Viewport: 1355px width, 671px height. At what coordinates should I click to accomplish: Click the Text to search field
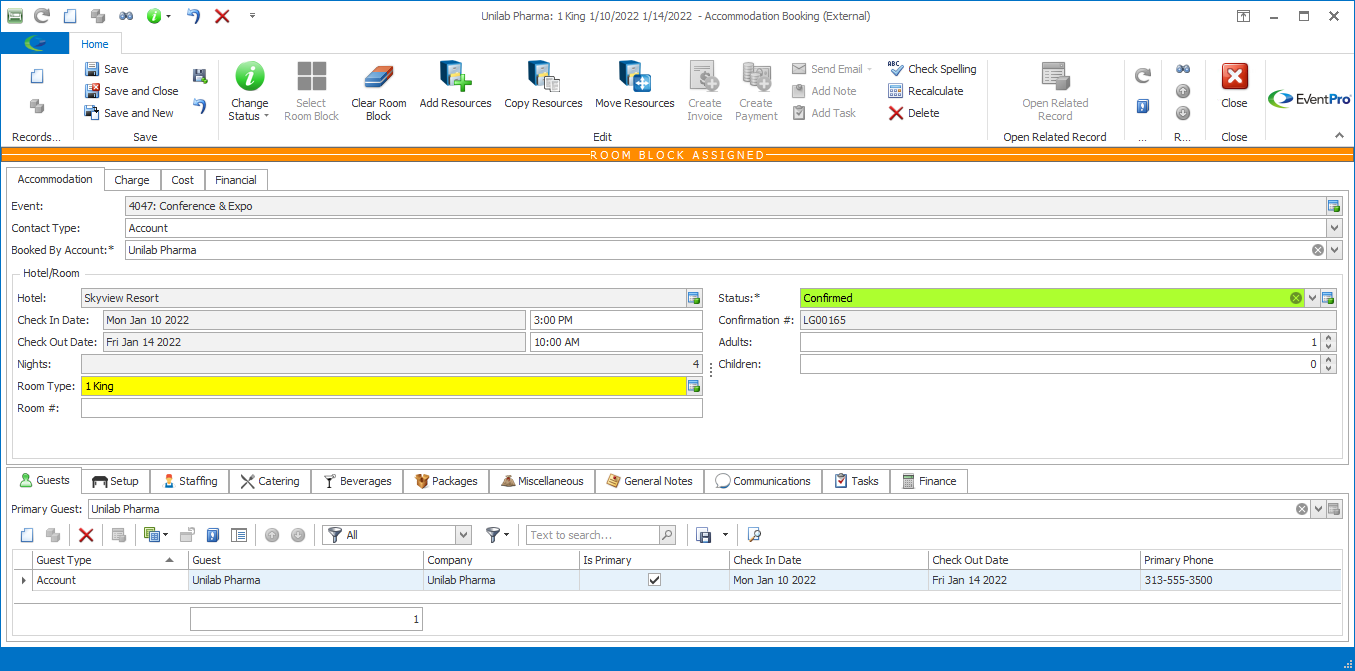pos(592,535)
